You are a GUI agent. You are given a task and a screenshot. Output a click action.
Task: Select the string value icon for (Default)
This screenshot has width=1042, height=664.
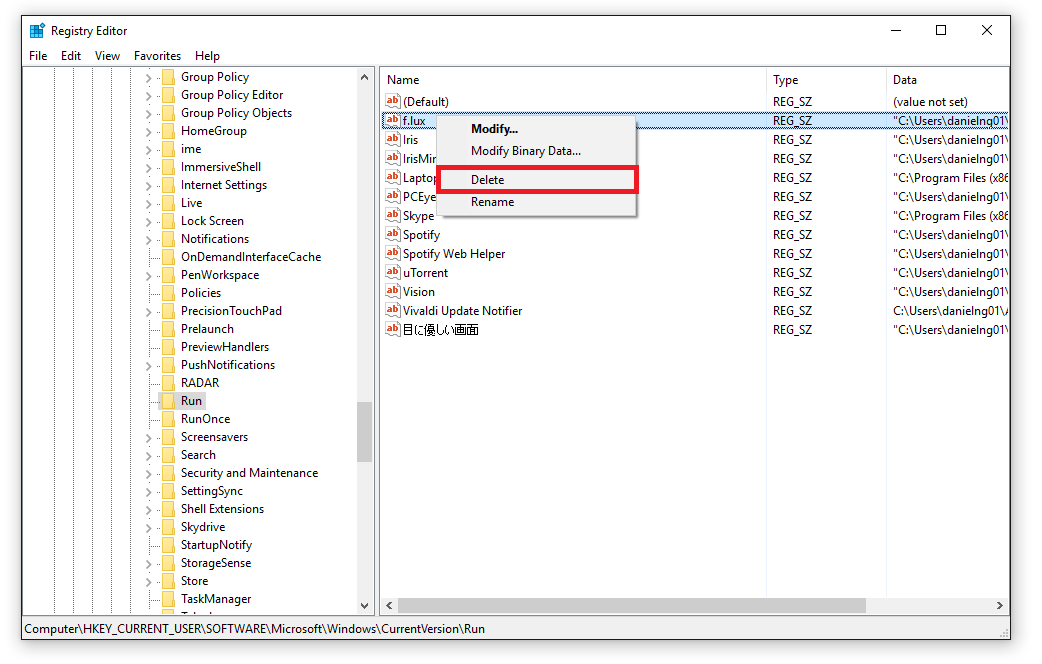point(393,101)
